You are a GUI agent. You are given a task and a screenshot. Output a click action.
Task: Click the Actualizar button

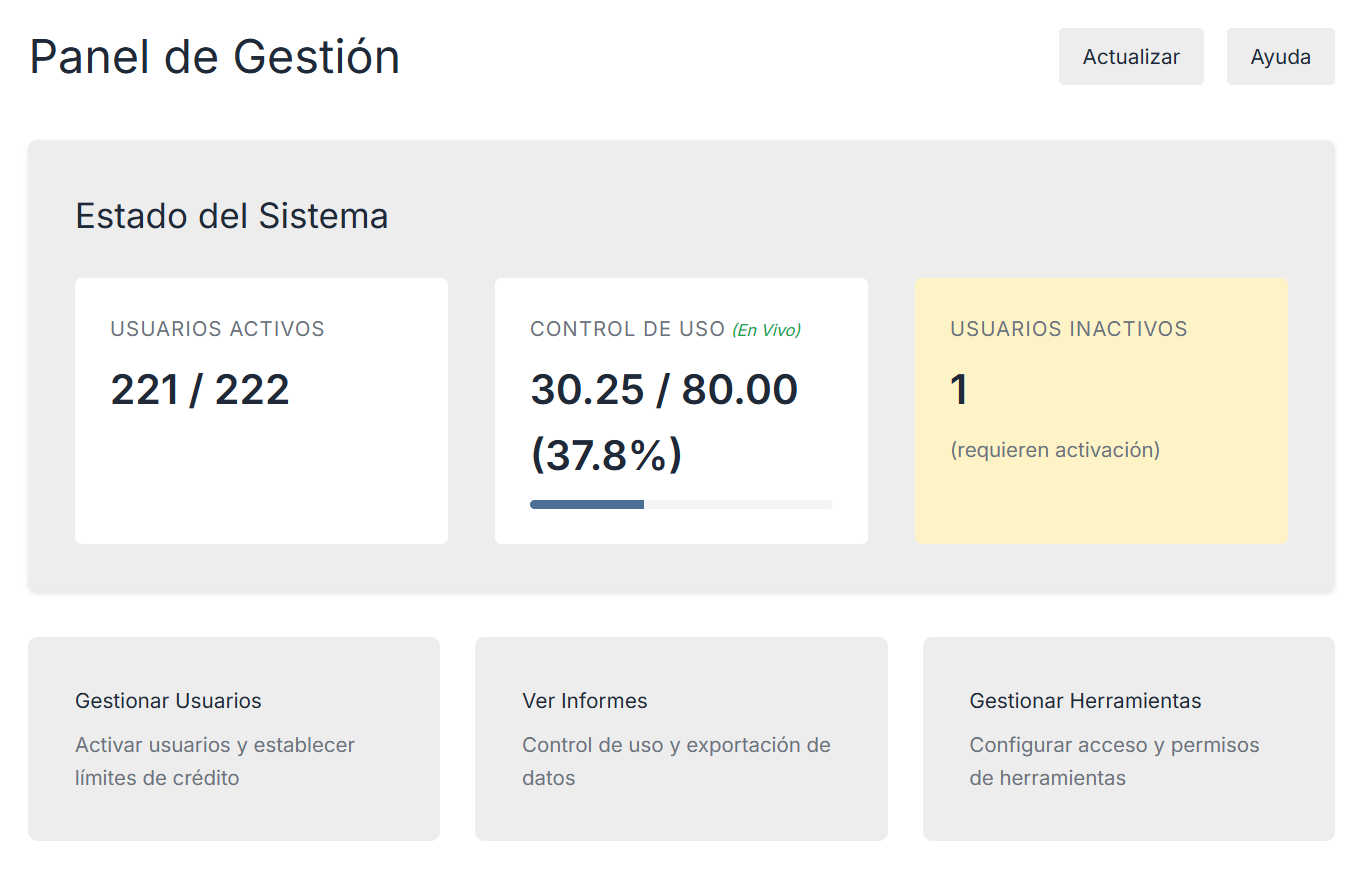point(1131,57)
